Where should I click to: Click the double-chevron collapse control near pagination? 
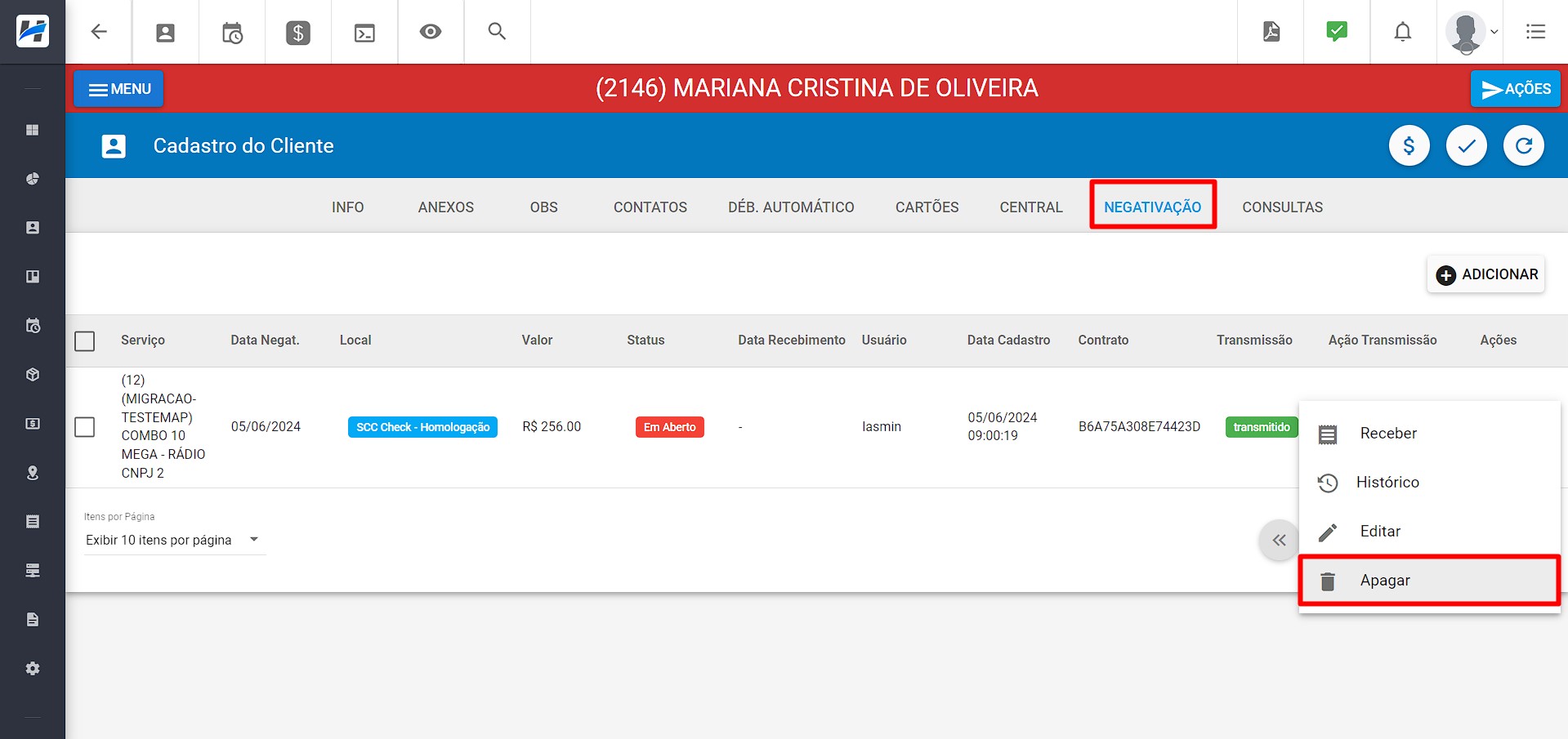click(x=1279, y=540)
